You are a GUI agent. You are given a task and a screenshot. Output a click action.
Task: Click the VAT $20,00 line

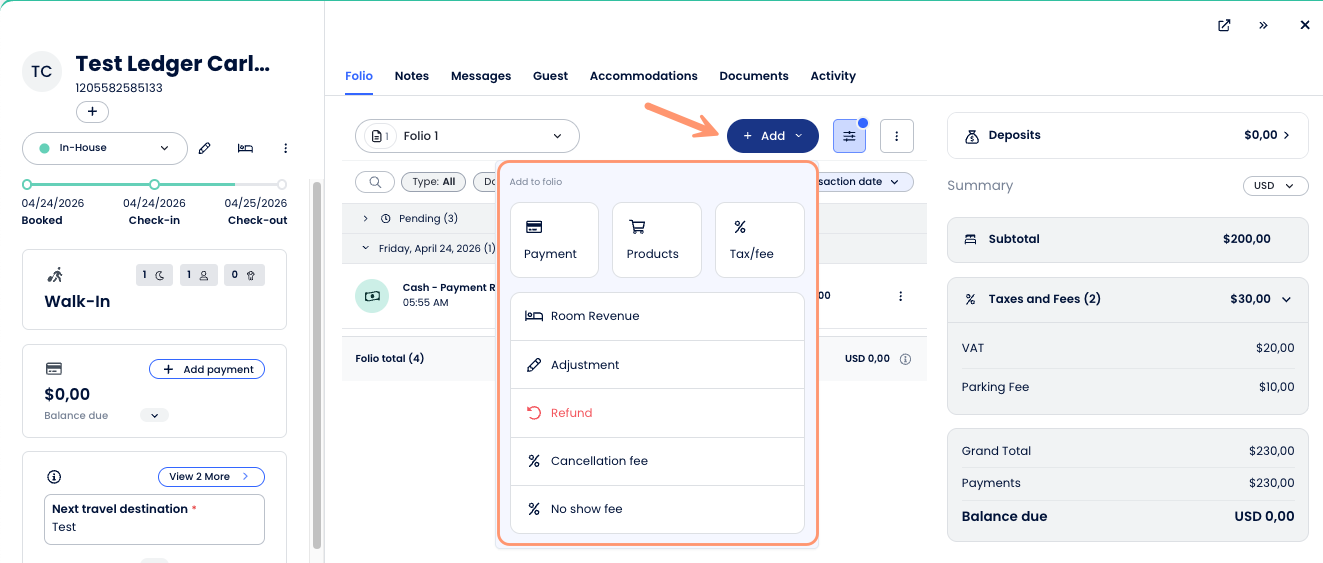pos(1127,348)
